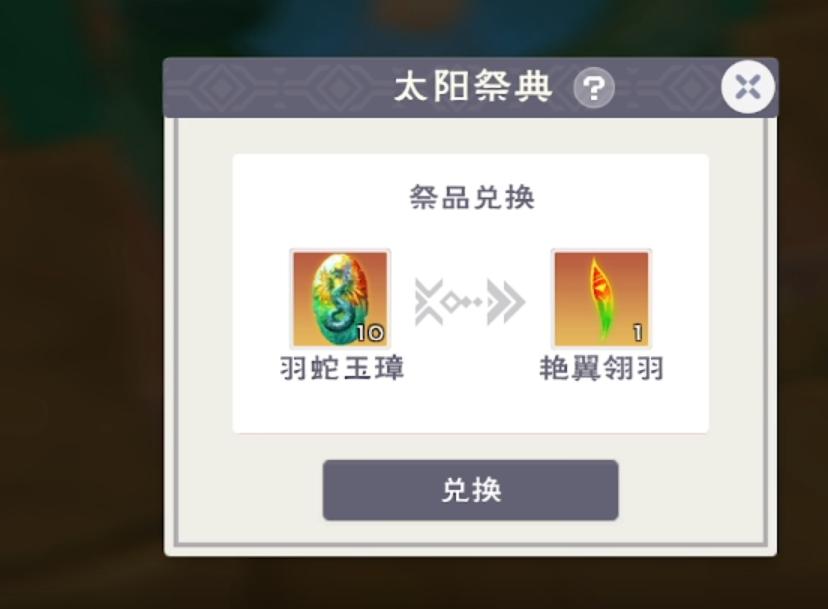Click the 羽蛇玉璋 item name label
This screenshot has width=828, height=609.
pyautogui.click(x=342, y=368)
